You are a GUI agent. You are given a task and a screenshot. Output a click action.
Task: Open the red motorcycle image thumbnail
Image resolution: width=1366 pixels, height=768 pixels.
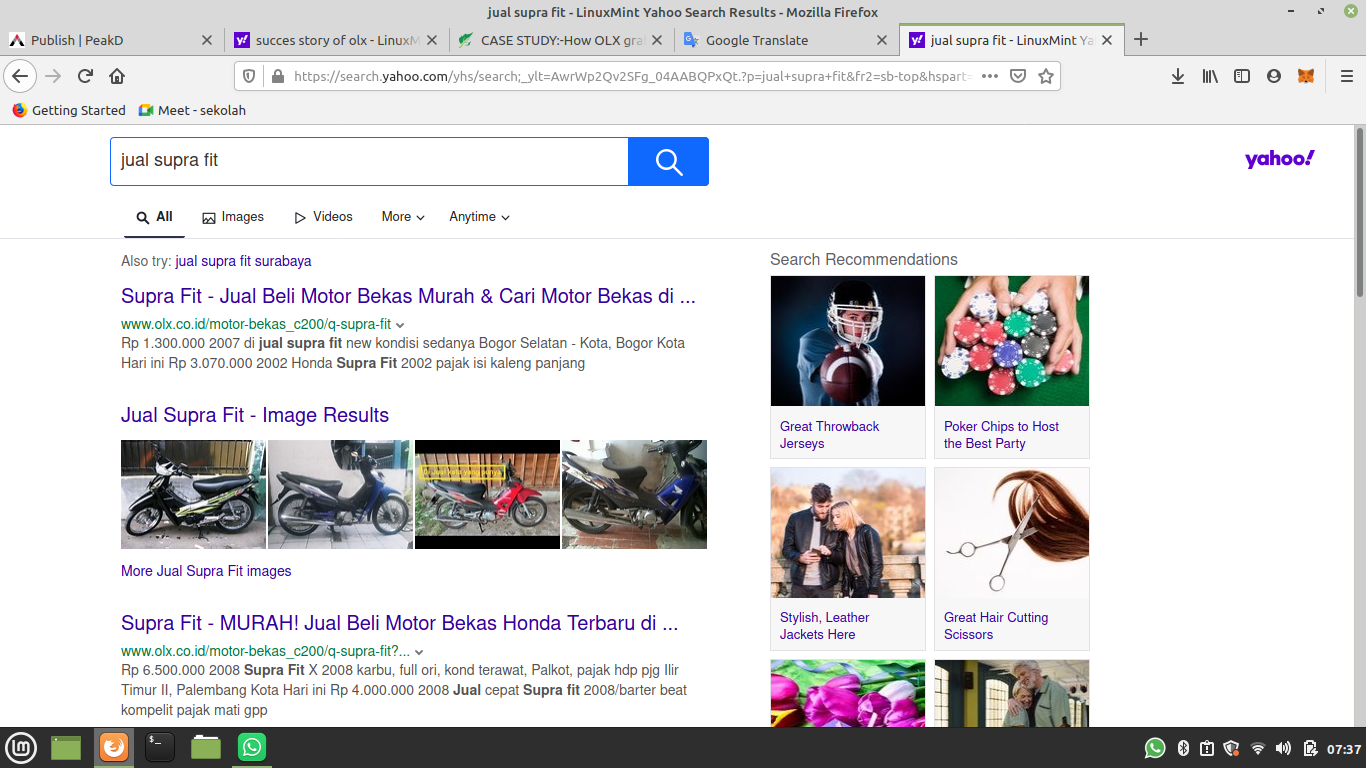pyautogui.click(x=487, y=494)
